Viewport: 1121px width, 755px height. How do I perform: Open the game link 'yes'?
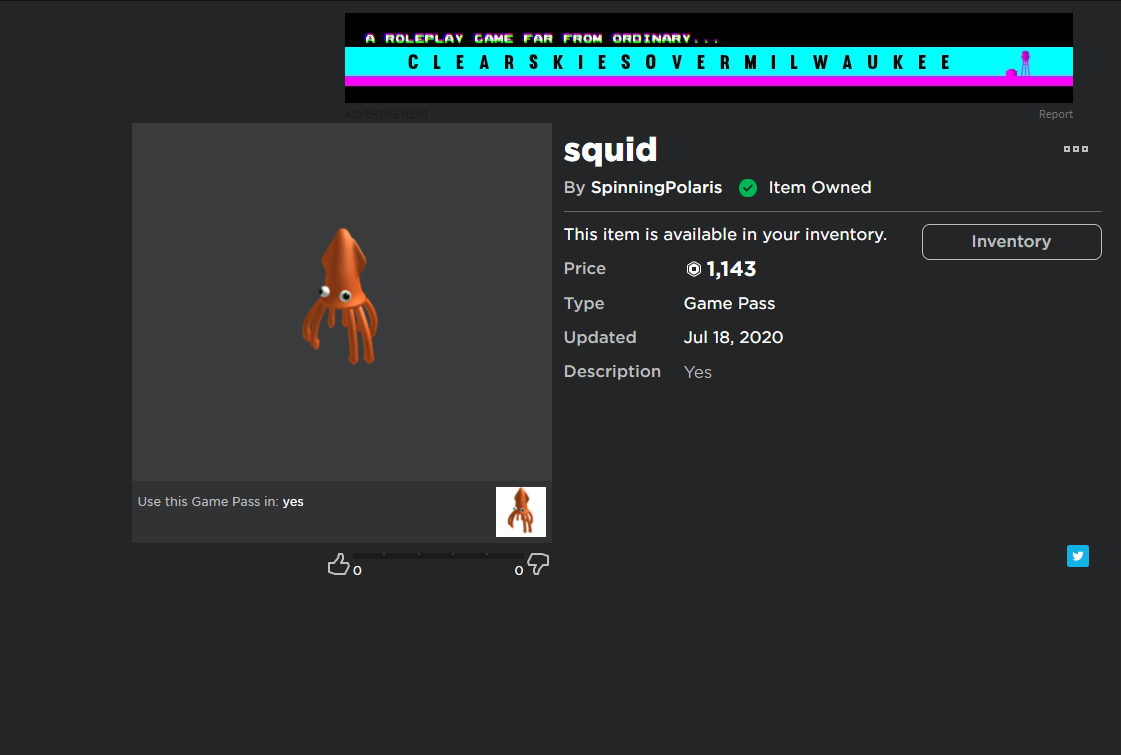coord(293,502)
